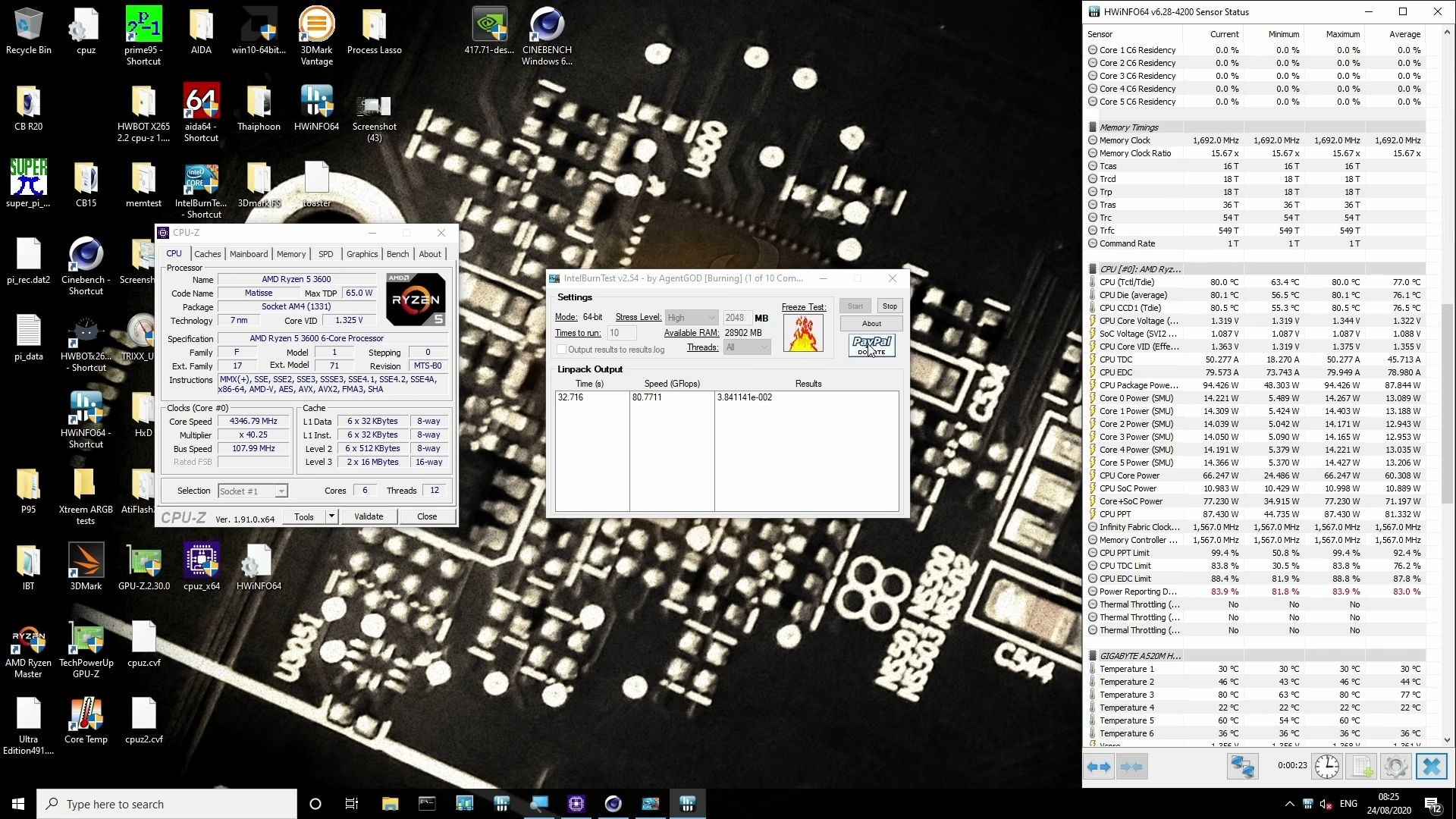This screenshot has height=819, width=1456.
Task: Open the Process Lasso folder icon
Action: pos(374,31)
